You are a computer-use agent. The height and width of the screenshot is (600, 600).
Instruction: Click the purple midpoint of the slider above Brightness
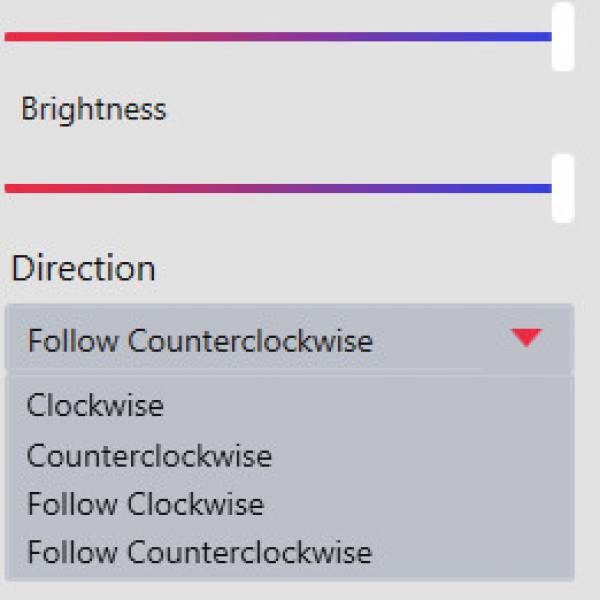[278, 37]
